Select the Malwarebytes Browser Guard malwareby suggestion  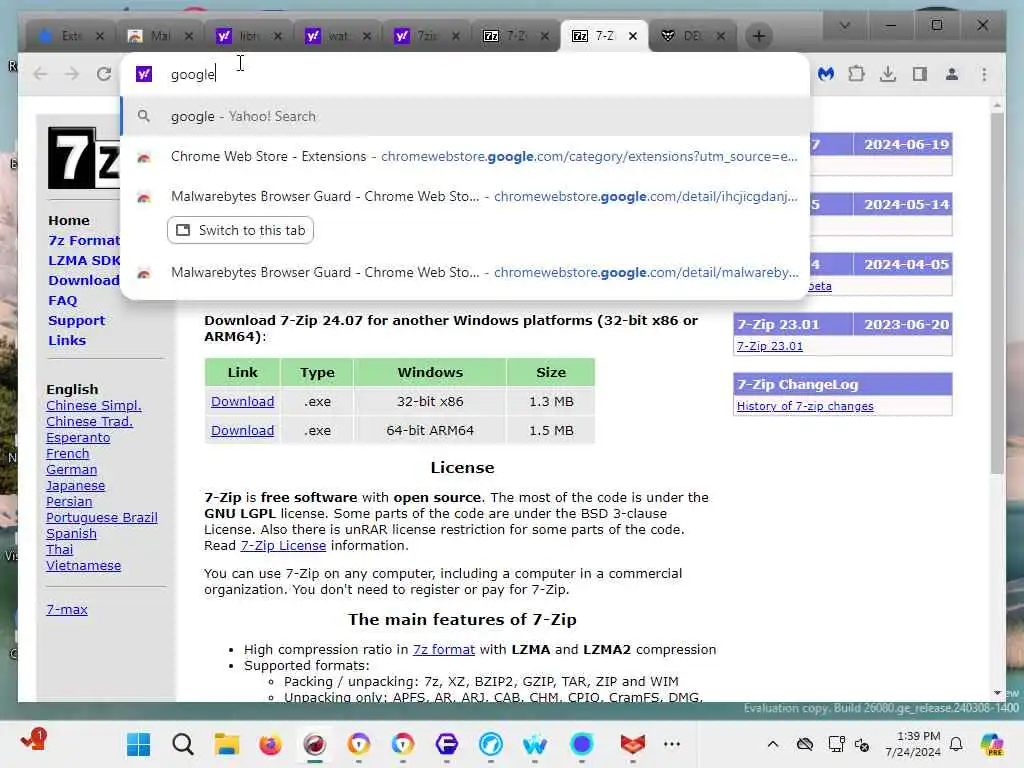point(465,272)
